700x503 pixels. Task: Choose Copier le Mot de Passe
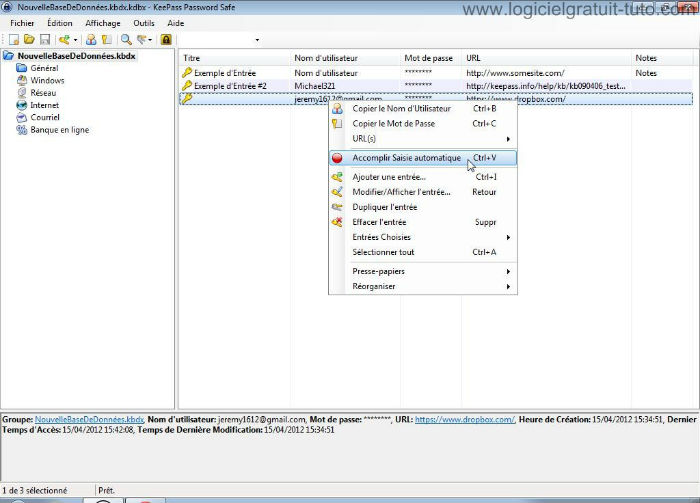tap(423, 124)
